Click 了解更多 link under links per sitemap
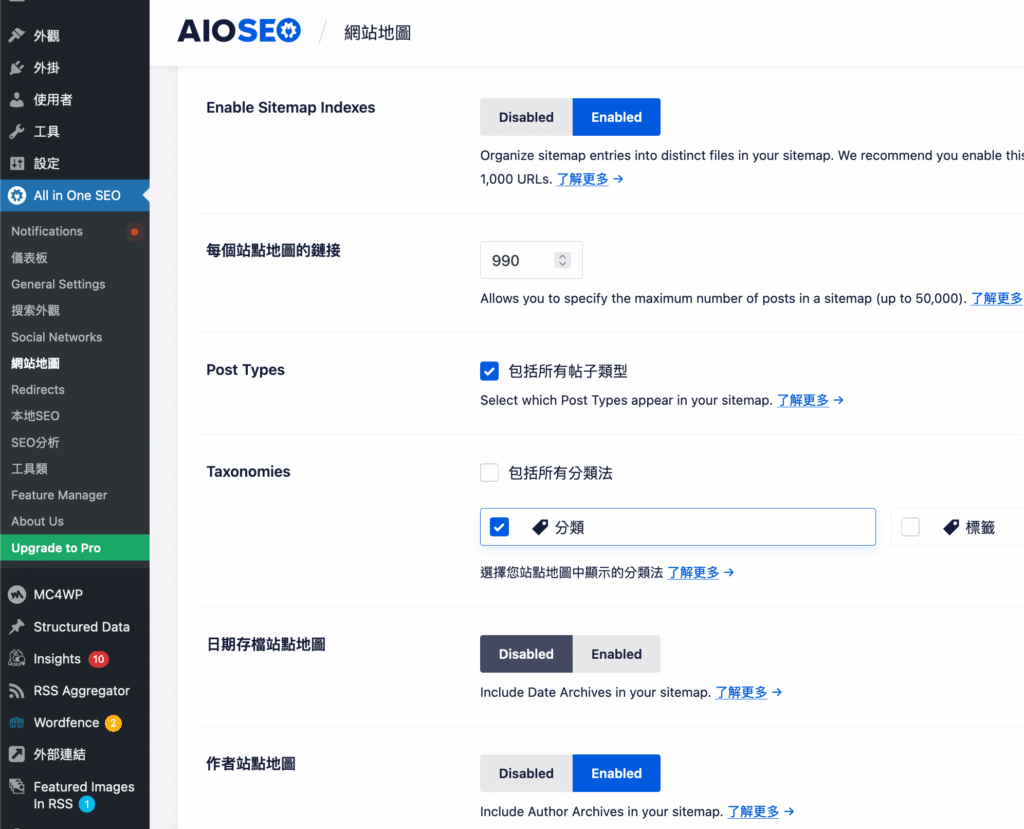The width and height of the screenshot is (1024, 829). (997, 299)
